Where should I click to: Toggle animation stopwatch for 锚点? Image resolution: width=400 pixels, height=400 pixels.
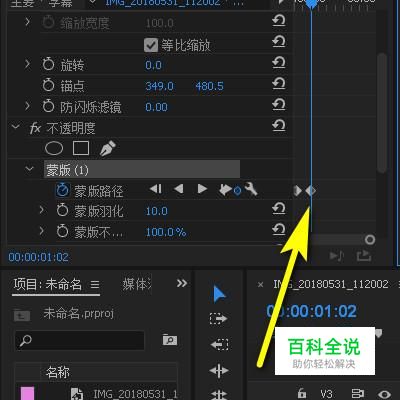[x=48, y=85]
